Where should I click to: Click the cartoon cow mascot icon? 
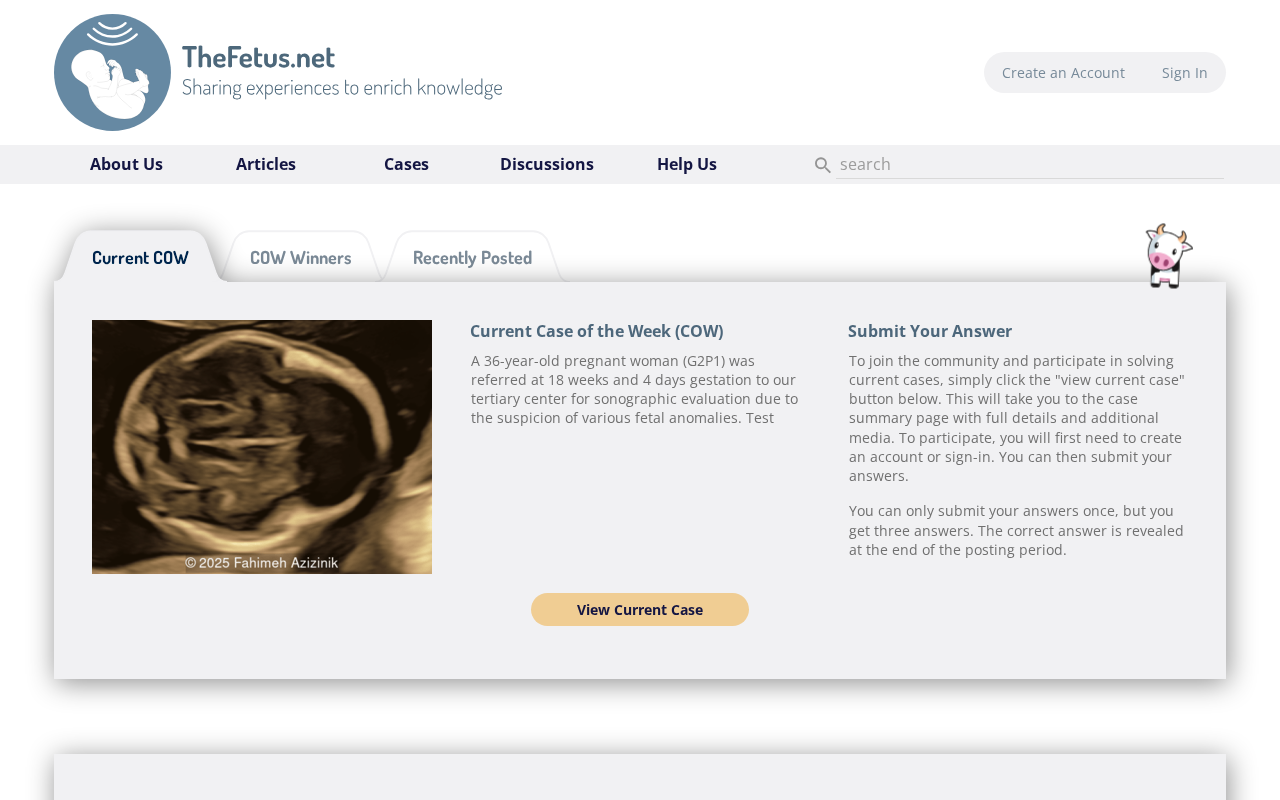(x=1168, y=256)
